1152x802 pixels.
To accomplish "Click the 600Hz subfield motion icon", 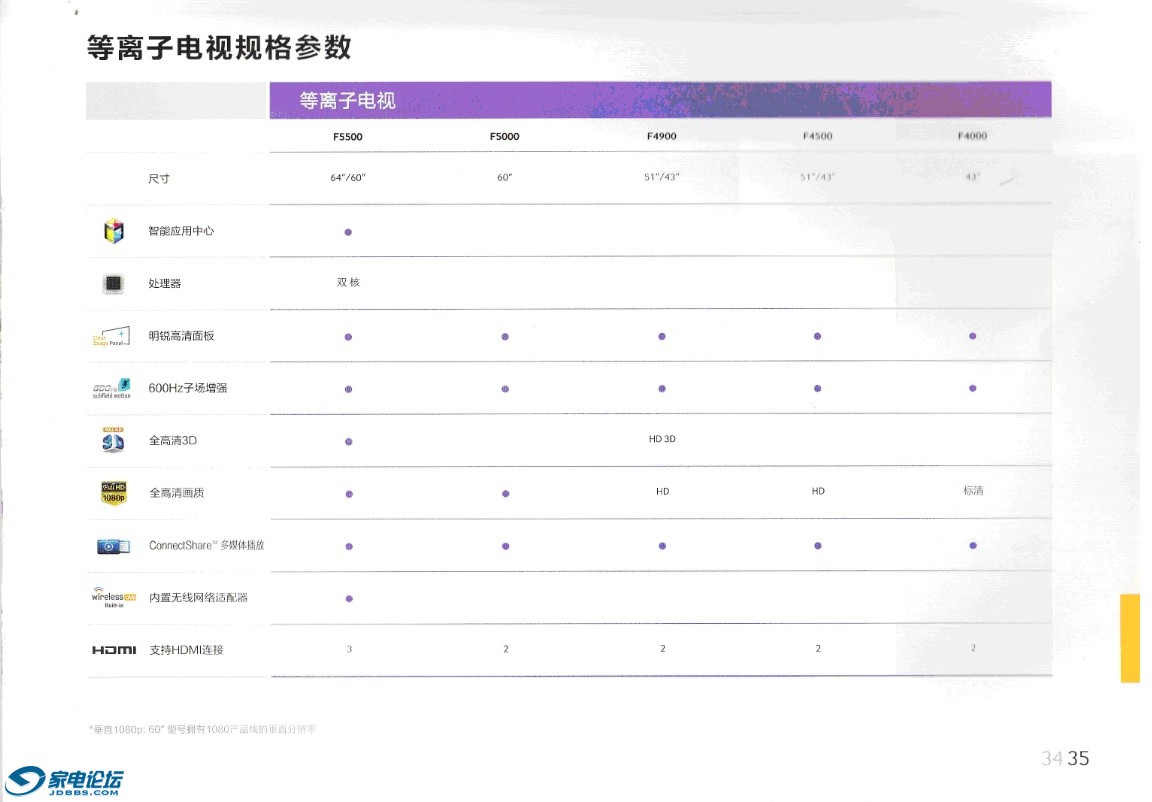I will pyautogui.click(x=113, y=388).
